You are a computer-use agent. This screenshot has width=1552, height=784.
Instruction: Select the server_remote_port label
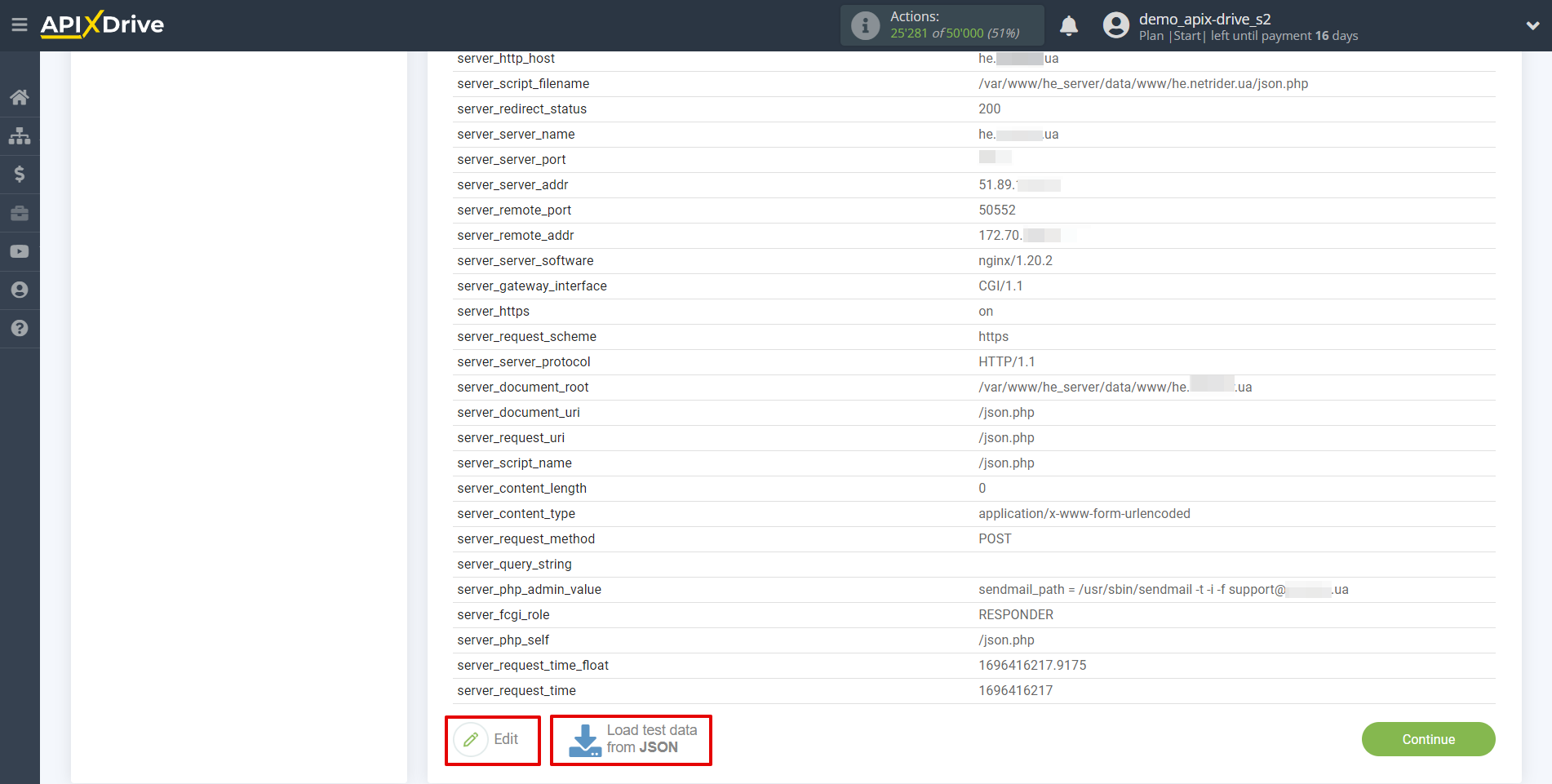(514, 210)
